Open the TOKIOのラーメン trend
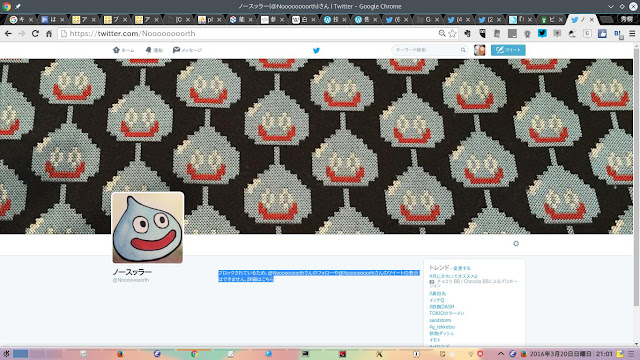The image size is (640, 360). [x=447, y=313]
